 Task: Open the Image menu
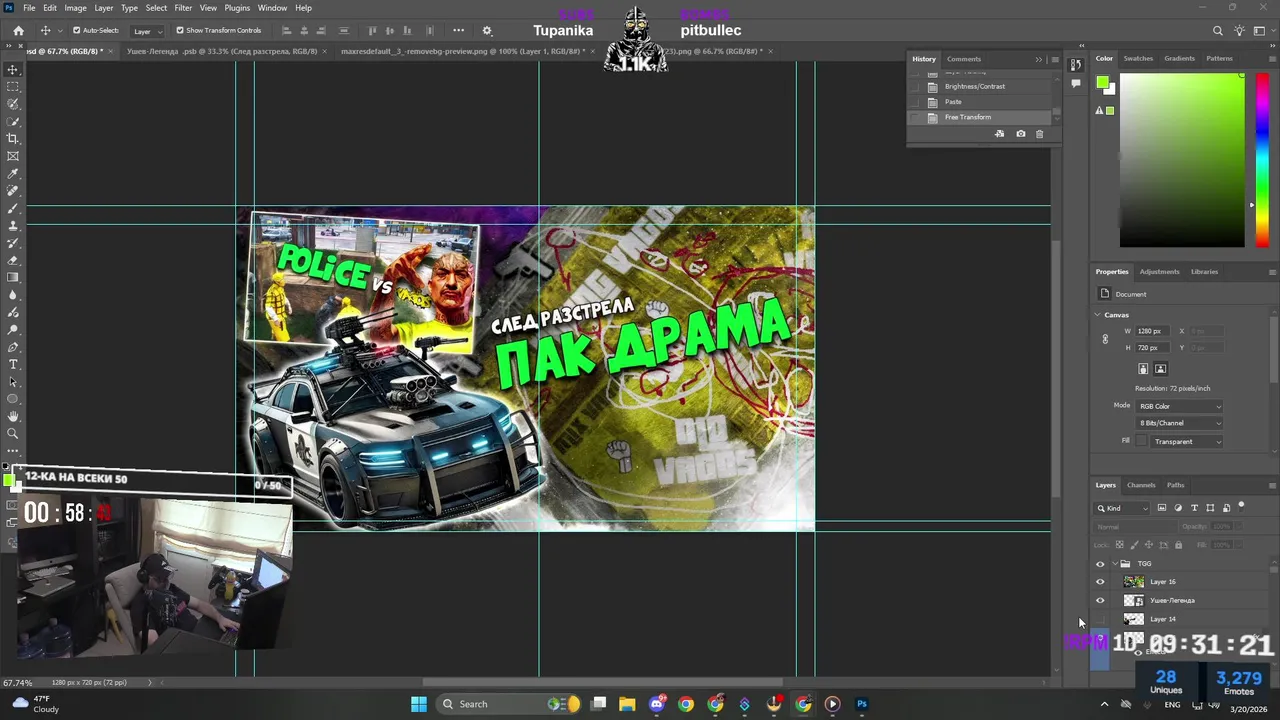(75, 8)
